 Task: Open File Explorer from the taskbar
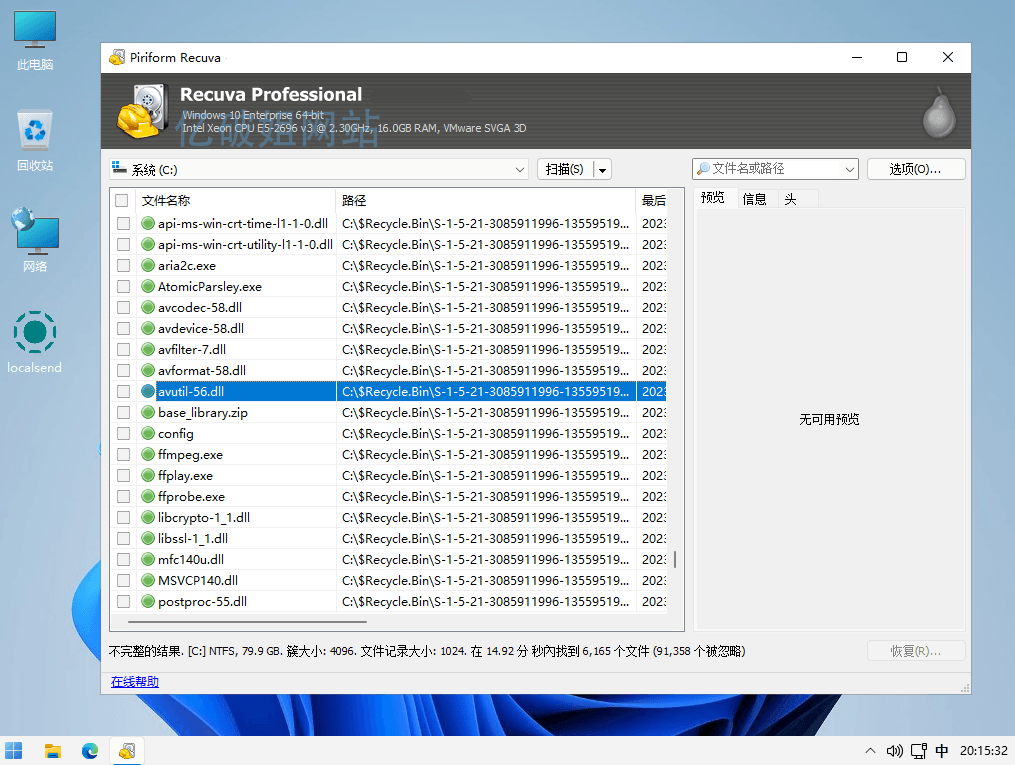53,751
